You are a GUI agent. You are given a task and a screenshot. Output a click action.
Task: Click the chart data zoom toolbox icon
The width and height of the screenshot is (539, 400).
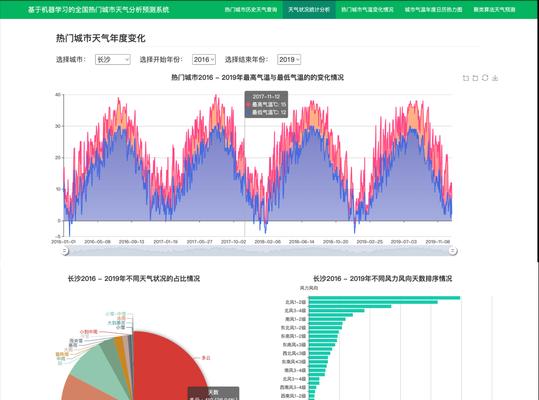[466, 78]
